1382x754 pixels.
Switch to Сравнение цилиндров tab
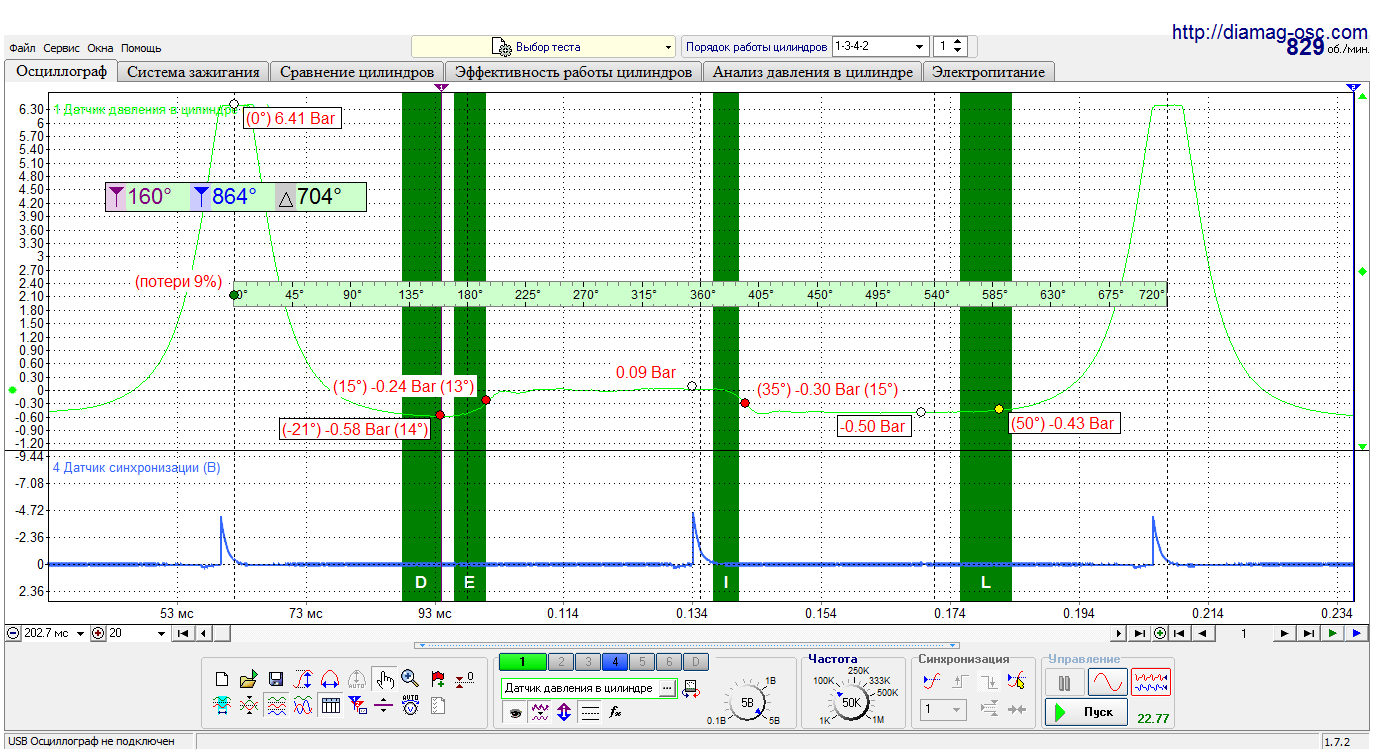pos(357,72)
